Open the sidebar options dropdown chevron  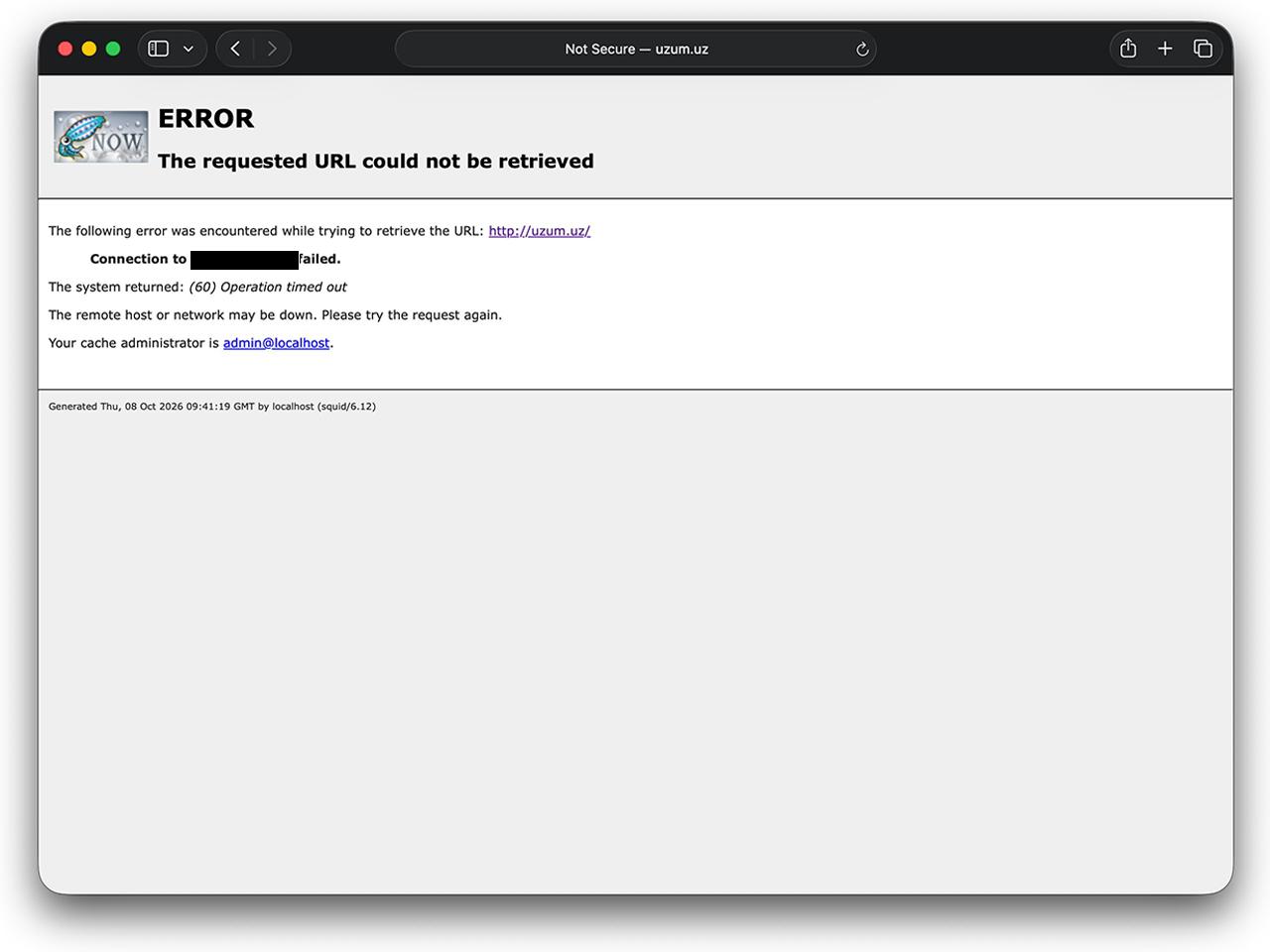coord(189,49)
